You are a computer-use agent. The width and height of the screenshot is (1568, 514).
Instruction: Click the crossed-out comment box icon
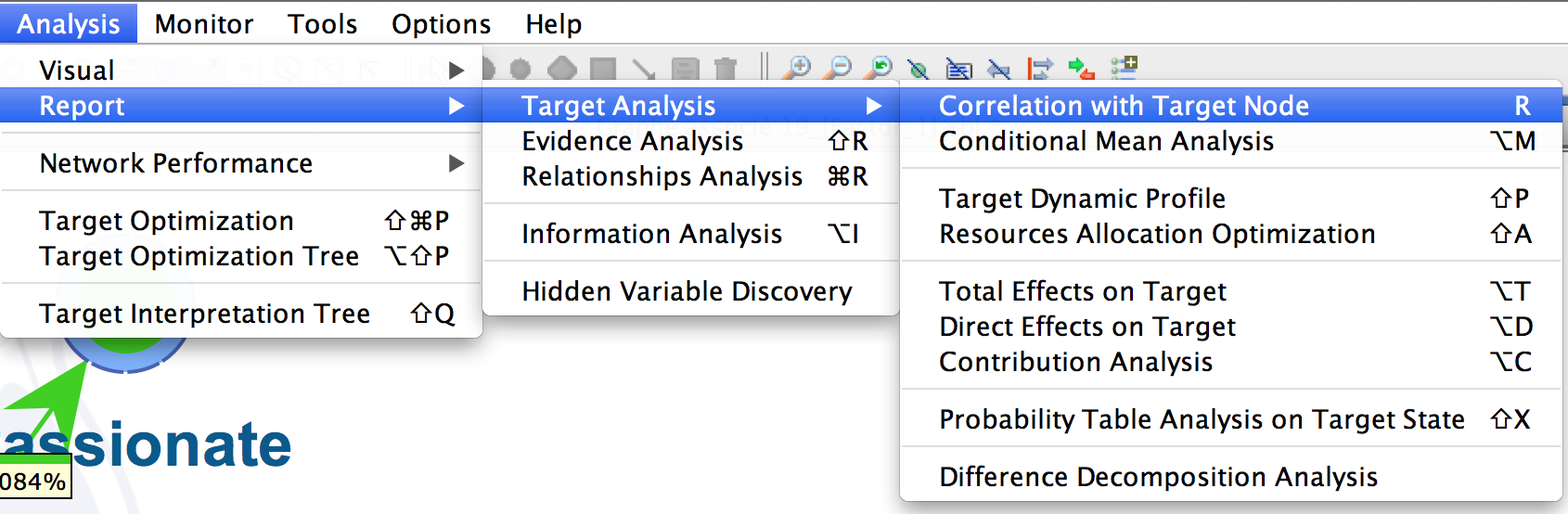tap(958, 69)
